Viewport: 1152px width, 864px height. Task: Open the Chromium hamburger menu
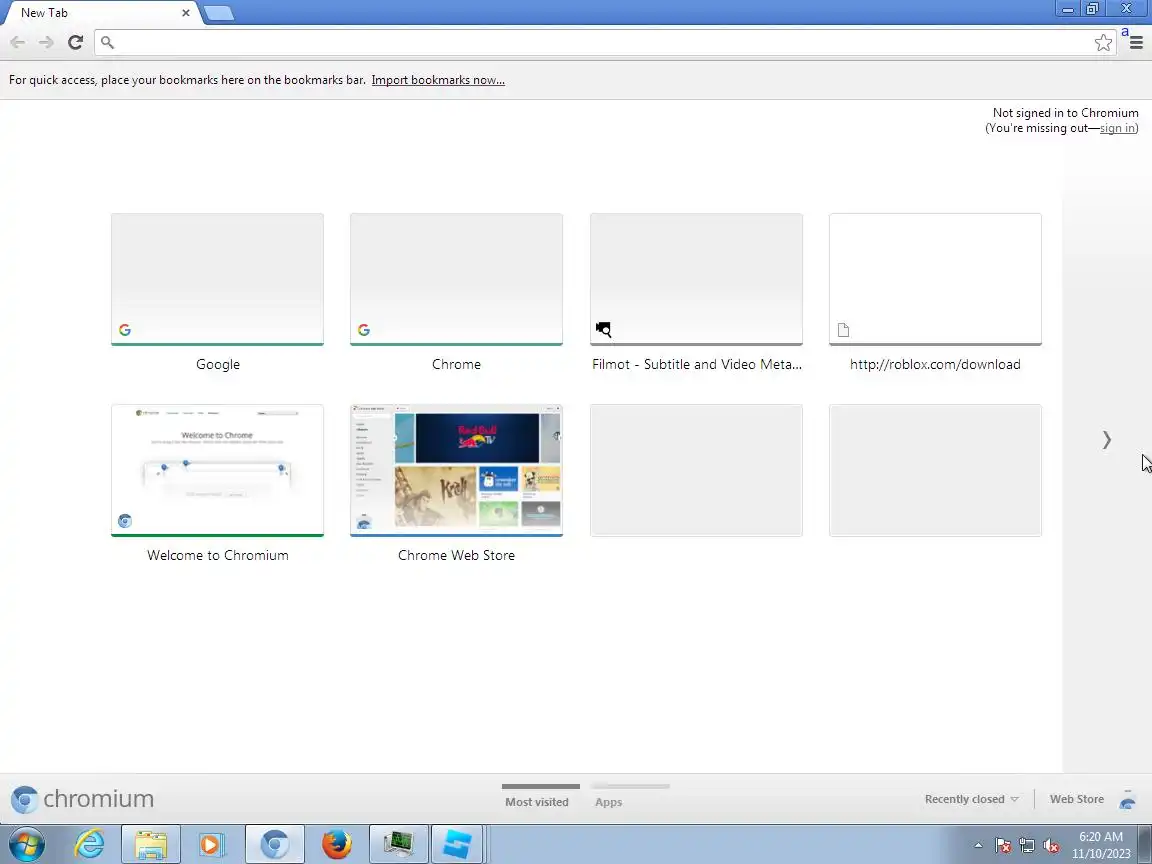[1136, 43]
